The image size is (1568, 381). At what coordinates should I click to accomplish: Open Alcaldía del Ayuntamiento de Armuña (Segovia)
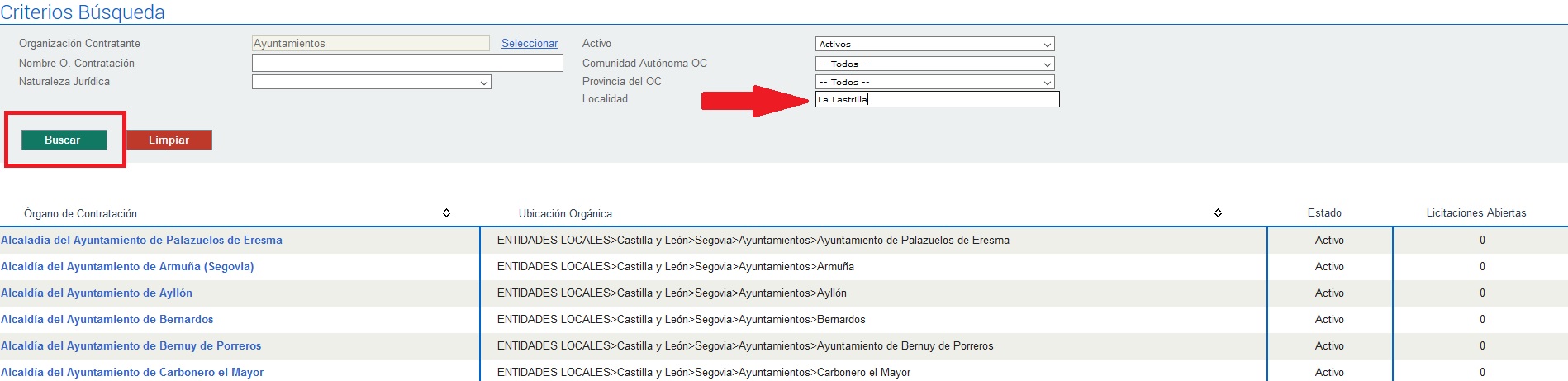pos(127,267)
